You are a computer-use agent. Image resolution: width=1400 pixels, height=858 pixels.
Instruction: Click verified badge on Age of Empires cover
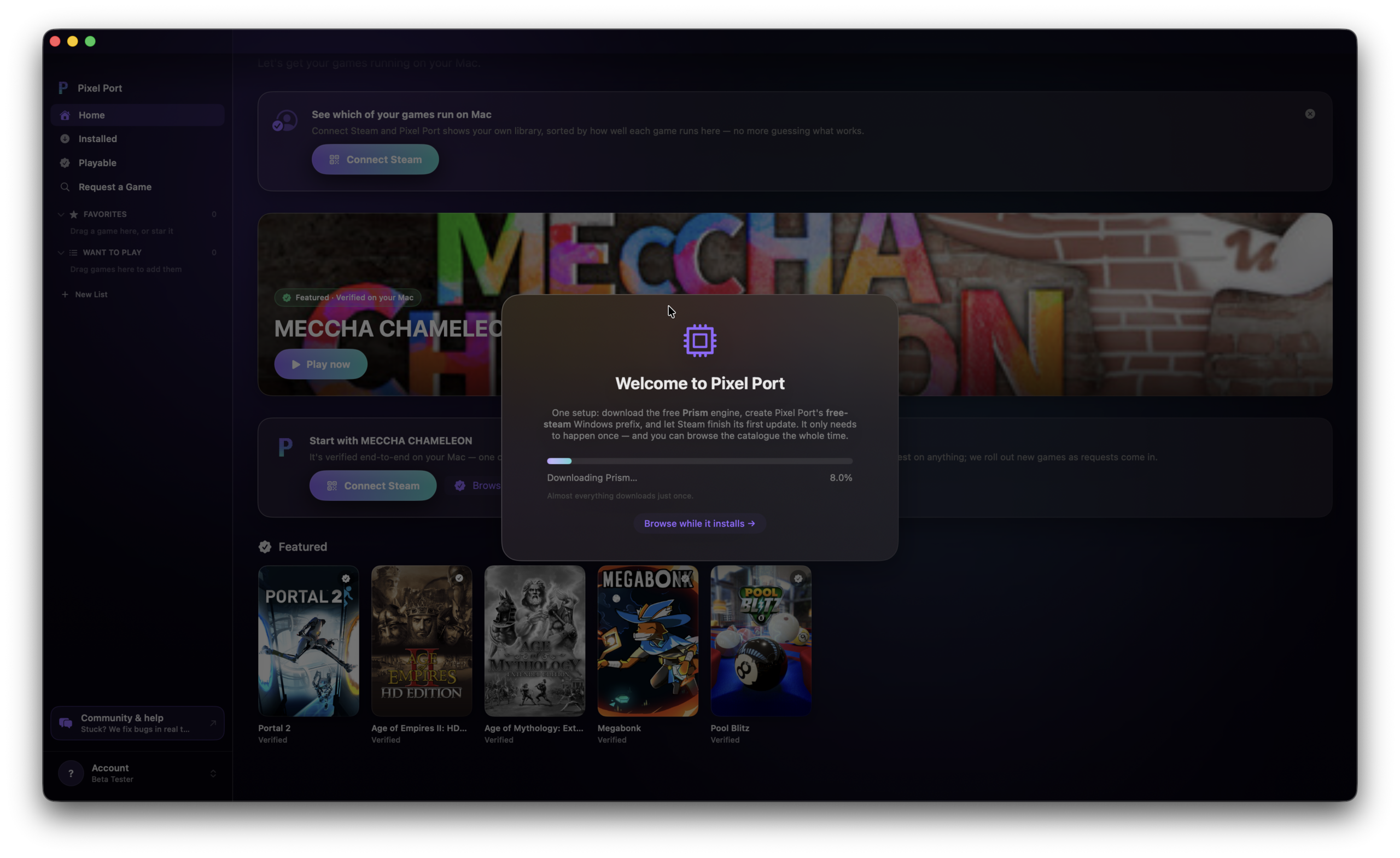[458, 579]
